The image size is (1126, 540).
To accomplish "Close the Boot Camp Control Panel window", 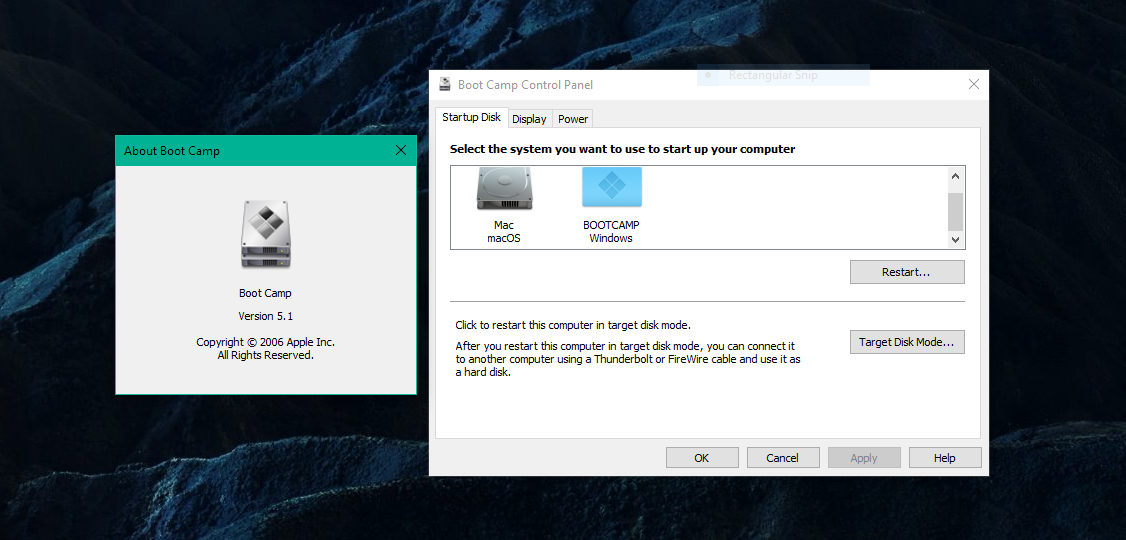I will 974,85.
